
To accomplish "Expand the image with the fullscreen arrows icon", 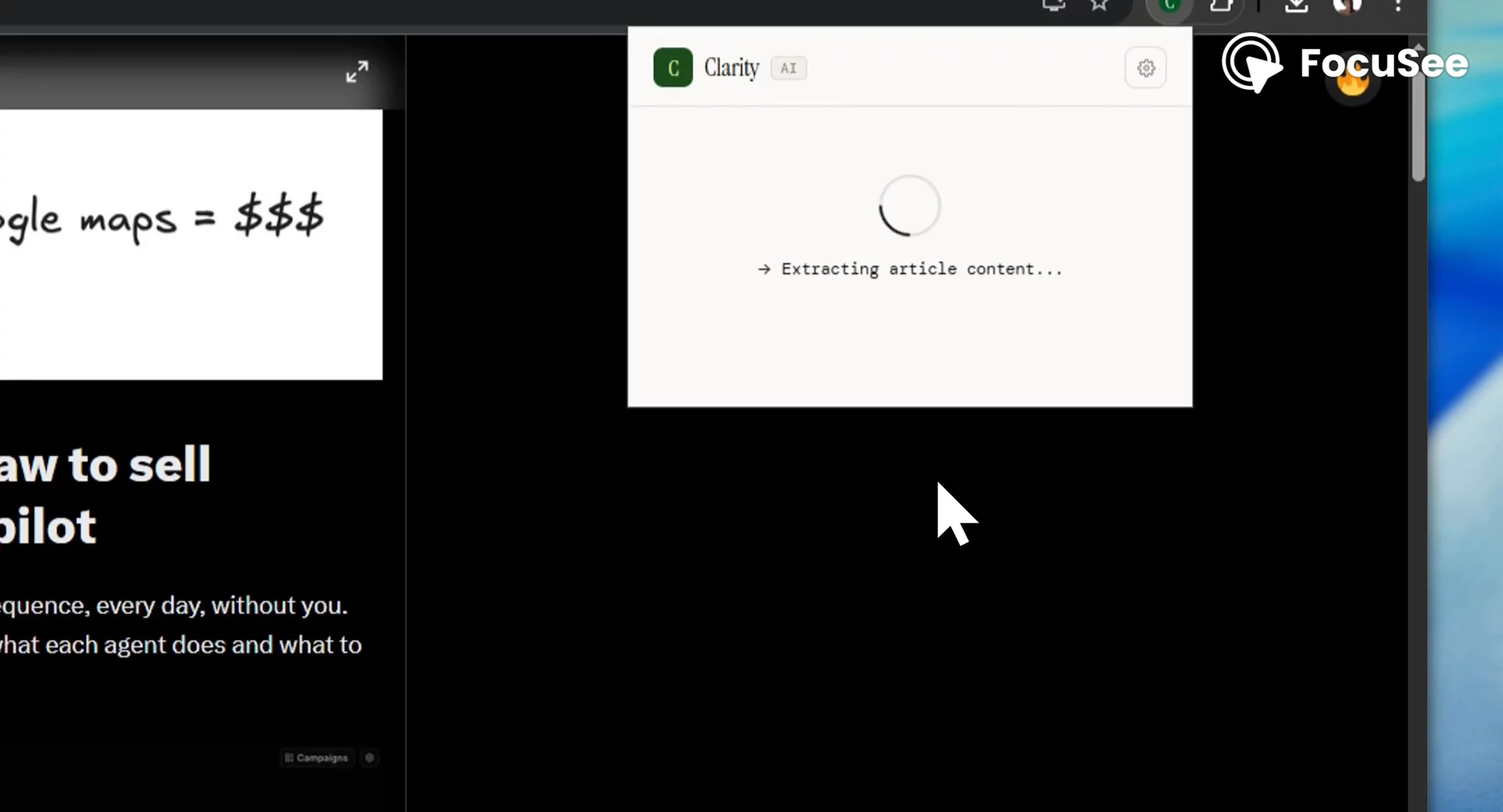I will (357, 71).
